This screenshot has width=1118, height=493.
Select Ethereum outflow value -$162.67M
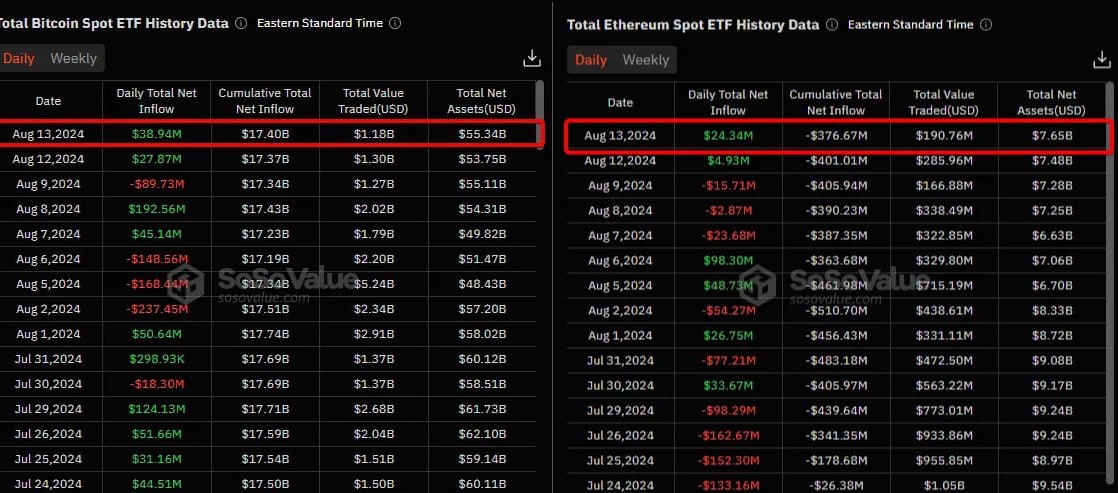[728, 435]
